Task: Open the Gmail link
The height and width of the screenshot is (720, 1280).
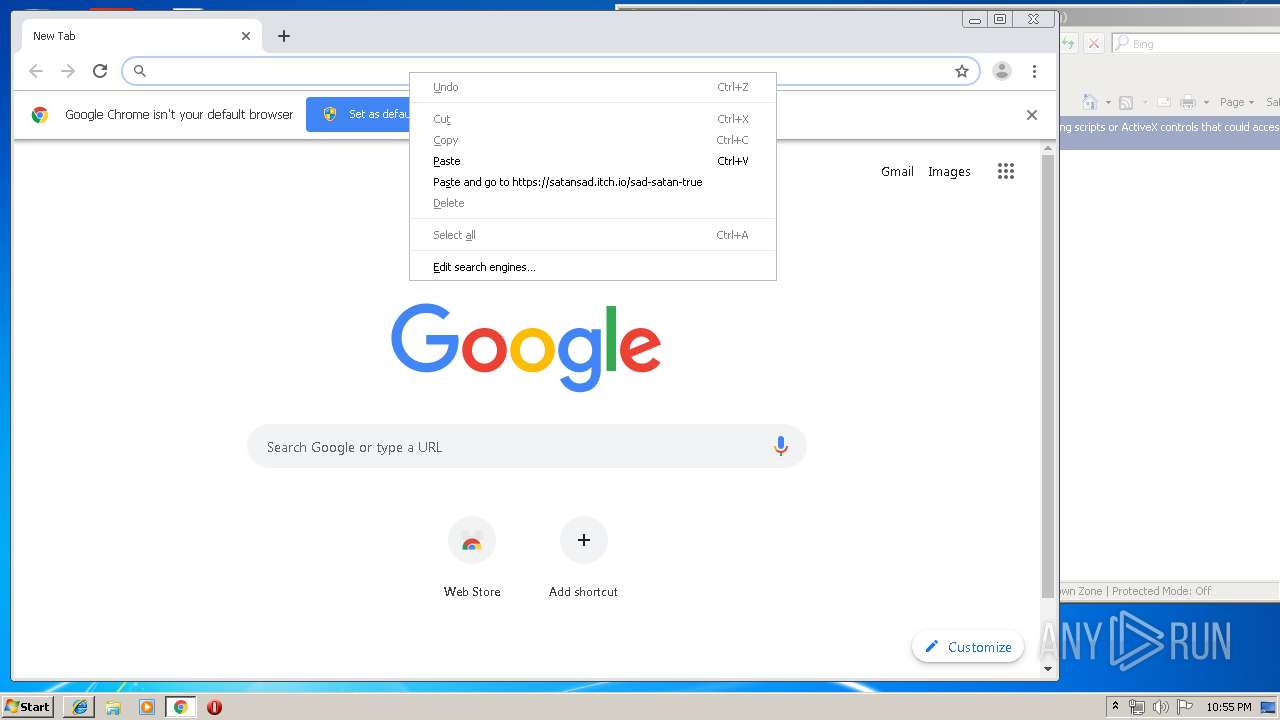Action: 897,171
